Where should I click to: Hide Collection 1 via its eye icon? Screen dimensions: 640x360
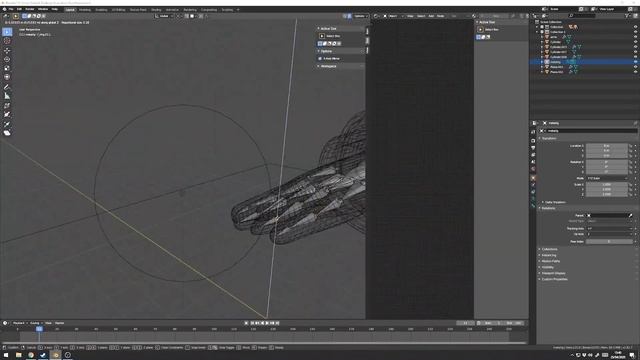coord(636,32)
